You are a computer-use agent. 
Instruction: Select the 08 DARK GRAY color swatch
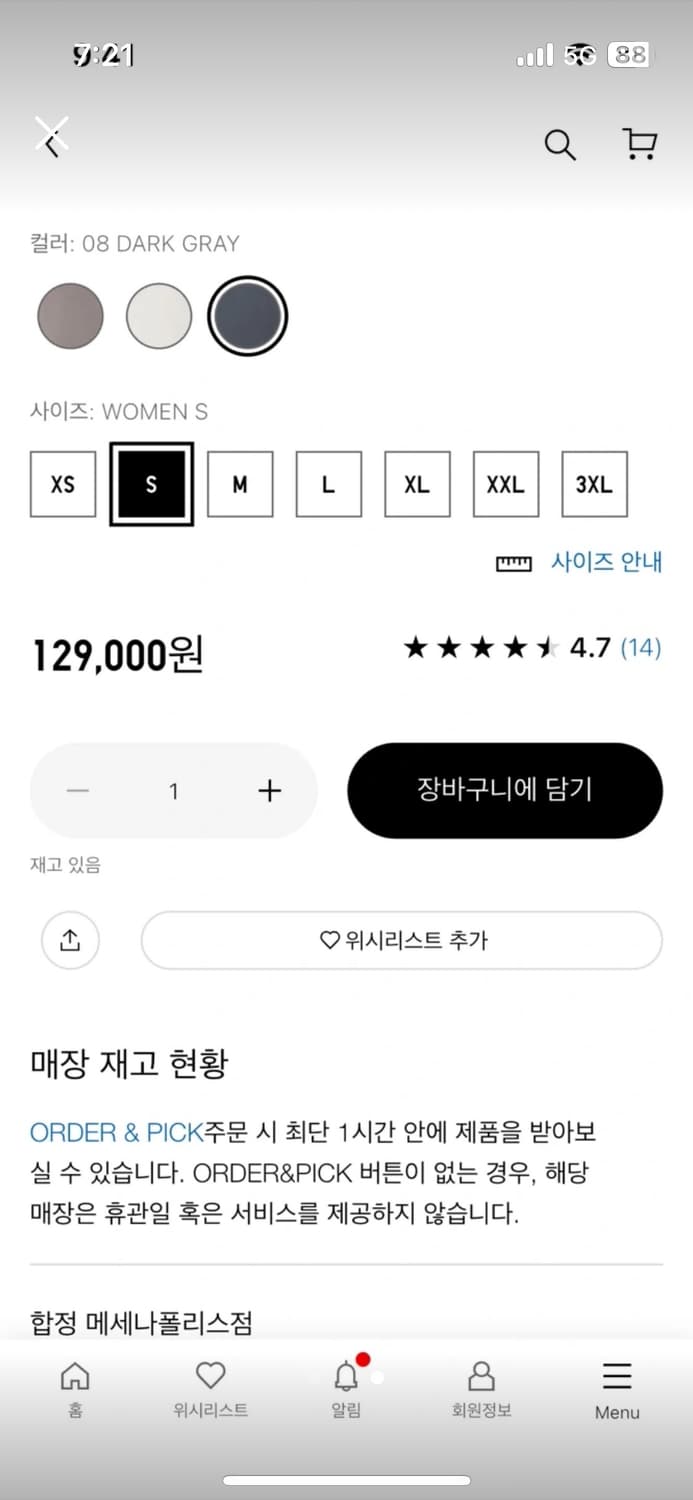(247, 316)
